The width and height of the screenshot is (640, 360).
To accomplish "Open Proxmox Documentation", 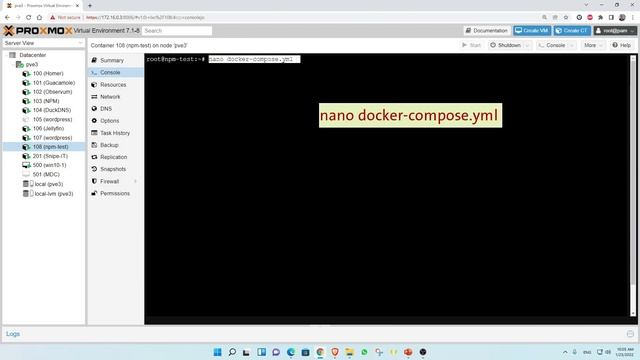I will click(x=487, y=31).
